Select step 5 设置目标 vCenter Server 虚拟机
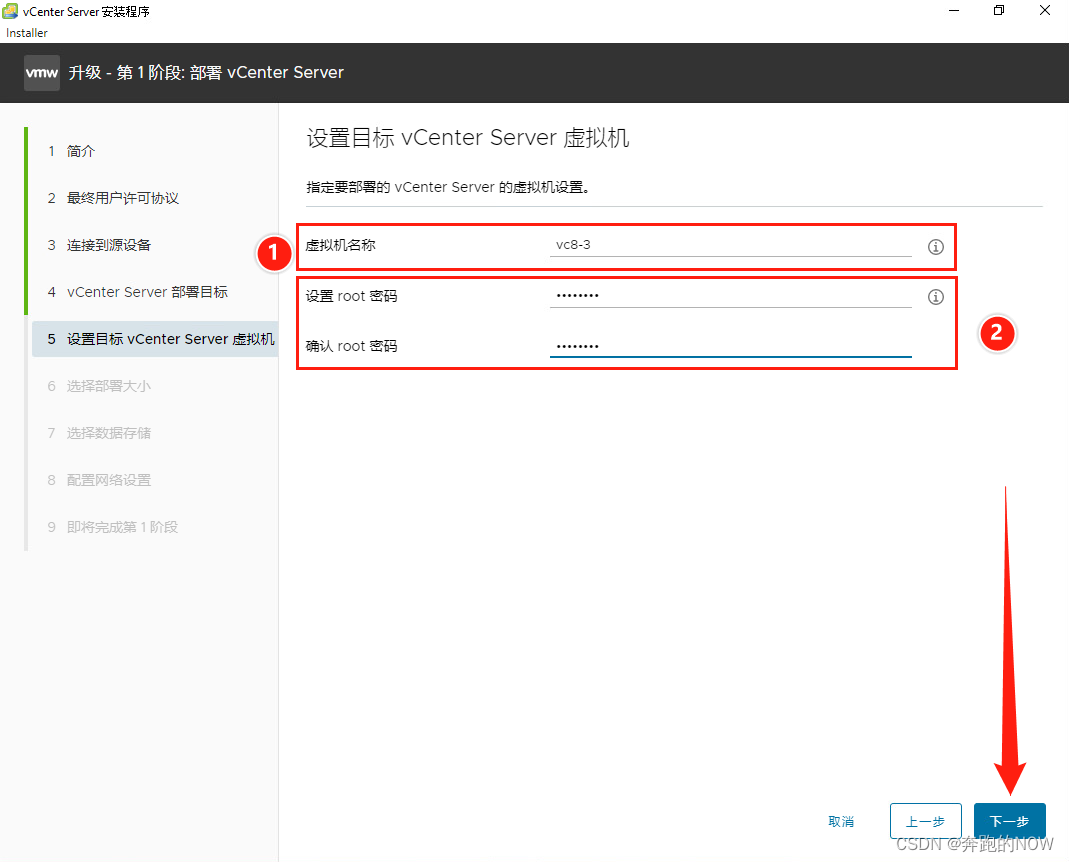Screen dimensions: 1069x862 point(155,339)
